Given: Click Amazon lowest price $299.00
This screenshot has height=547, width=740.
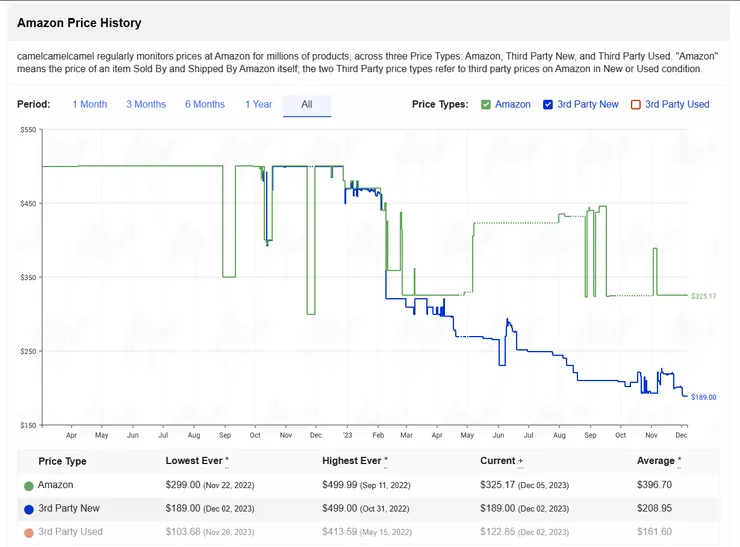Looking at the screenshot, I should tap(183, 485).
